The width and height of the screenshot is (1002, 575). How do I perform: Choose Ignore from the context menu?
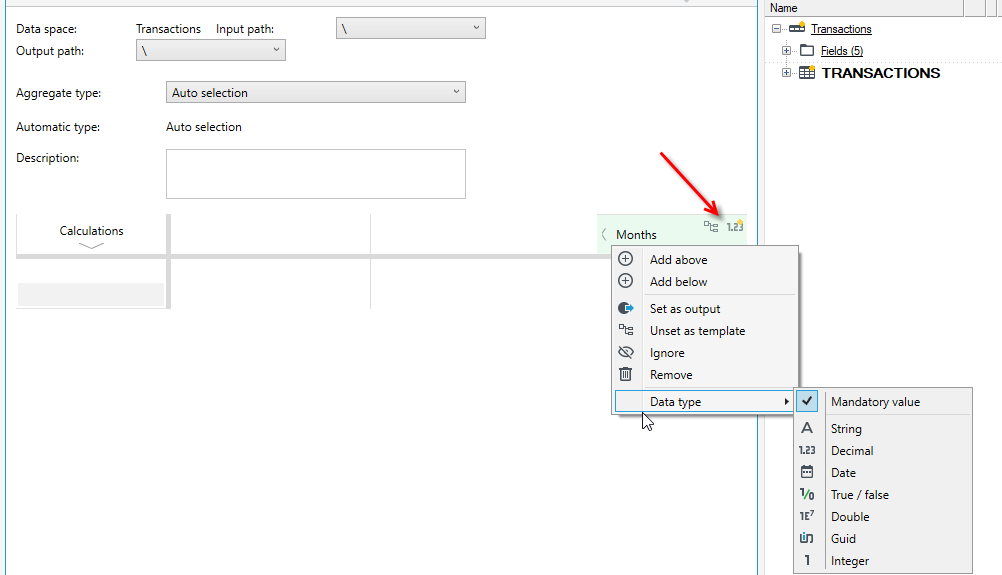tap(705, 353)
